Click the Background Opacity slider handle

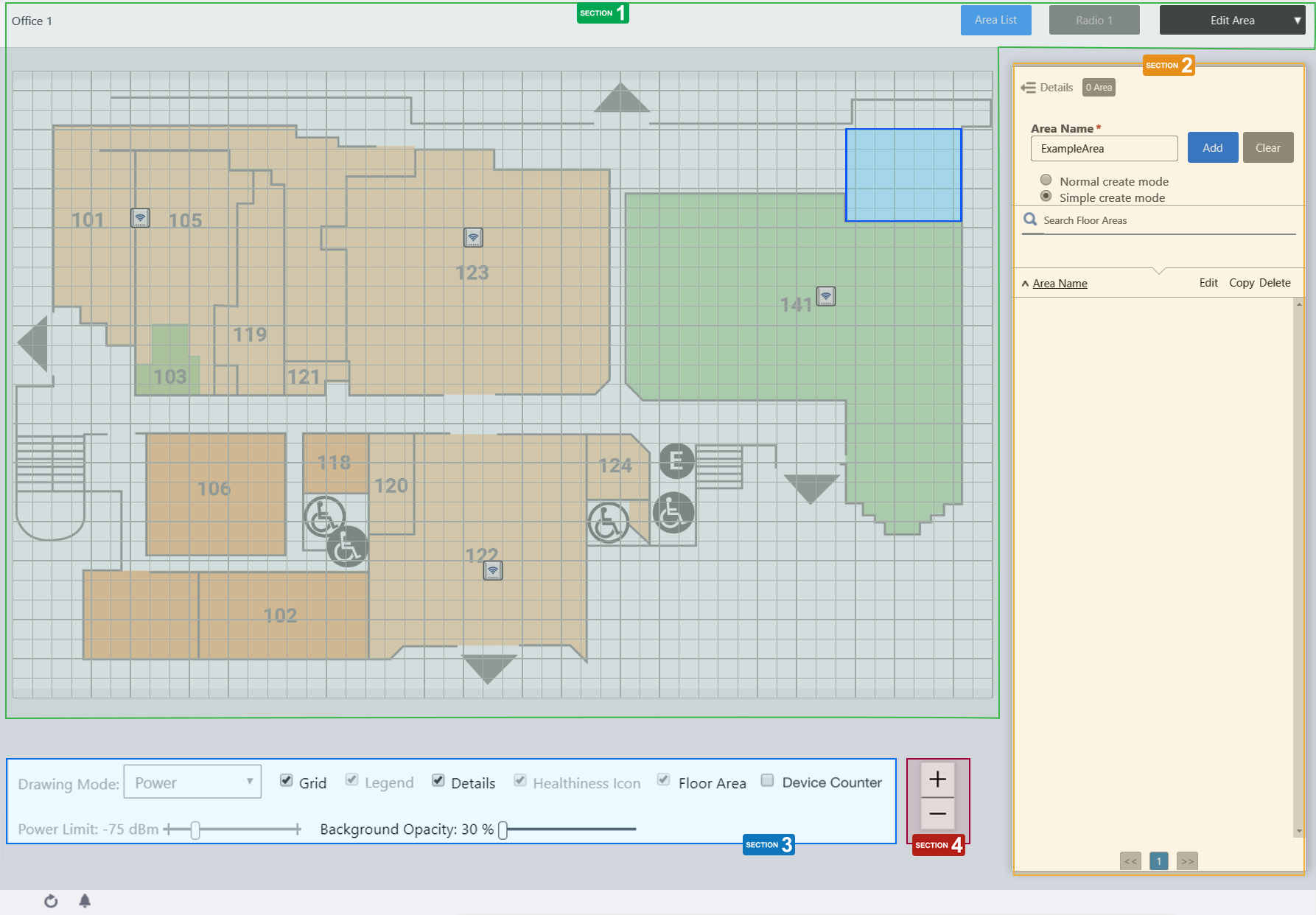click(503, 830)
